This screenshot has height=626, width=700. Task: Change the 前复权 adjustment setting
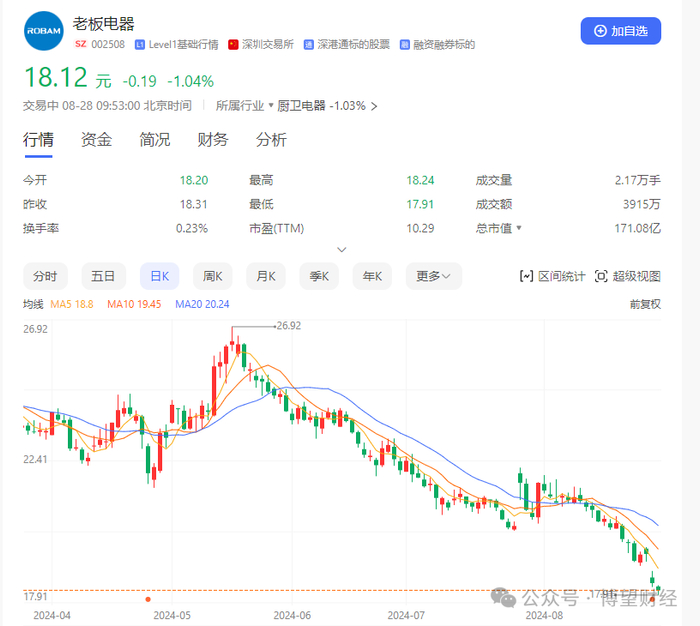tap(645, 305)
